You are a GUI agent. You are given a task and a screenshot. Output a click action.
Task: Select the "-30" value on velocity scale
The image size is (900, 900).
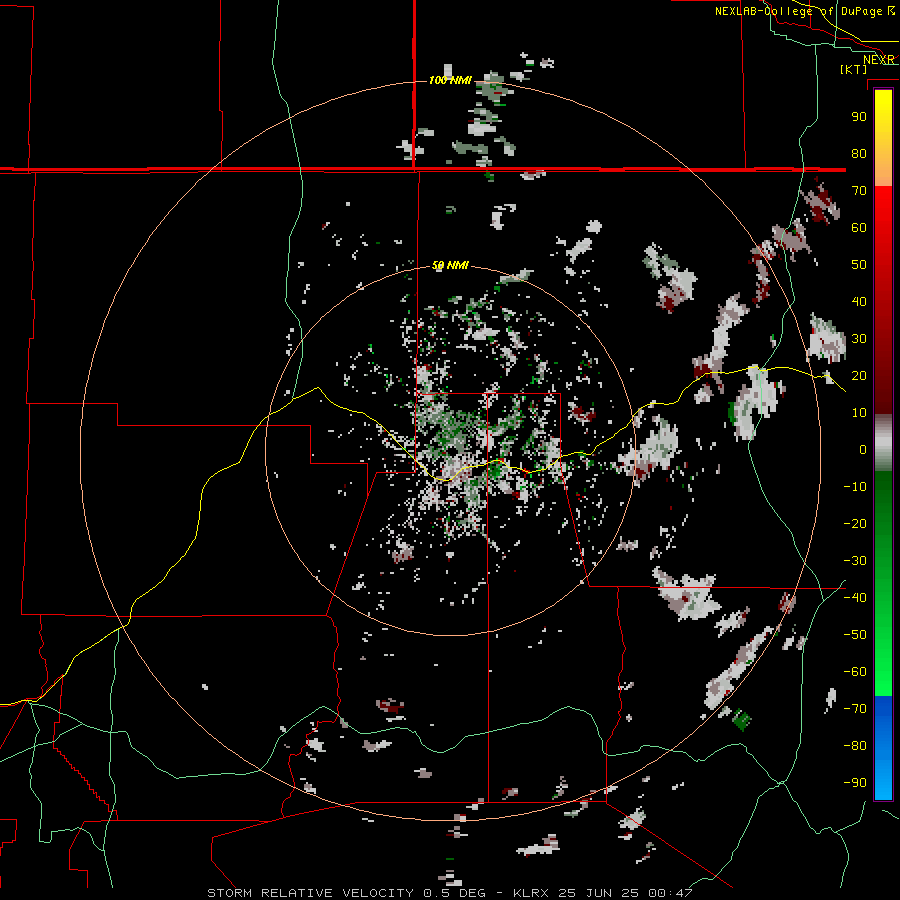click(x=855, y=561)
